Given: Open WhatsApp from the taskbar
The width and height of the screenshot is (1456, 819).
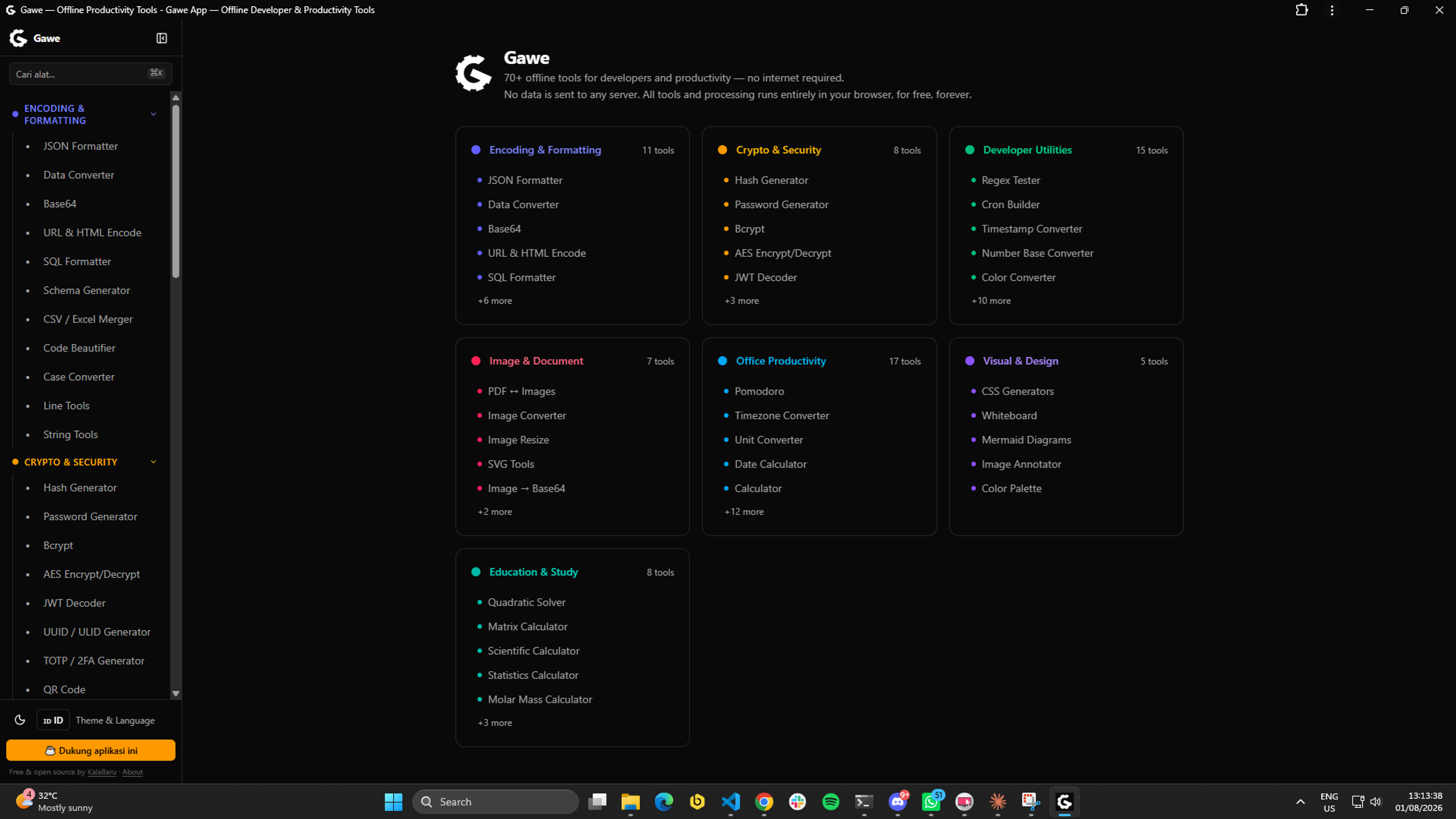Looking at the screenshot, I should 932,802.
